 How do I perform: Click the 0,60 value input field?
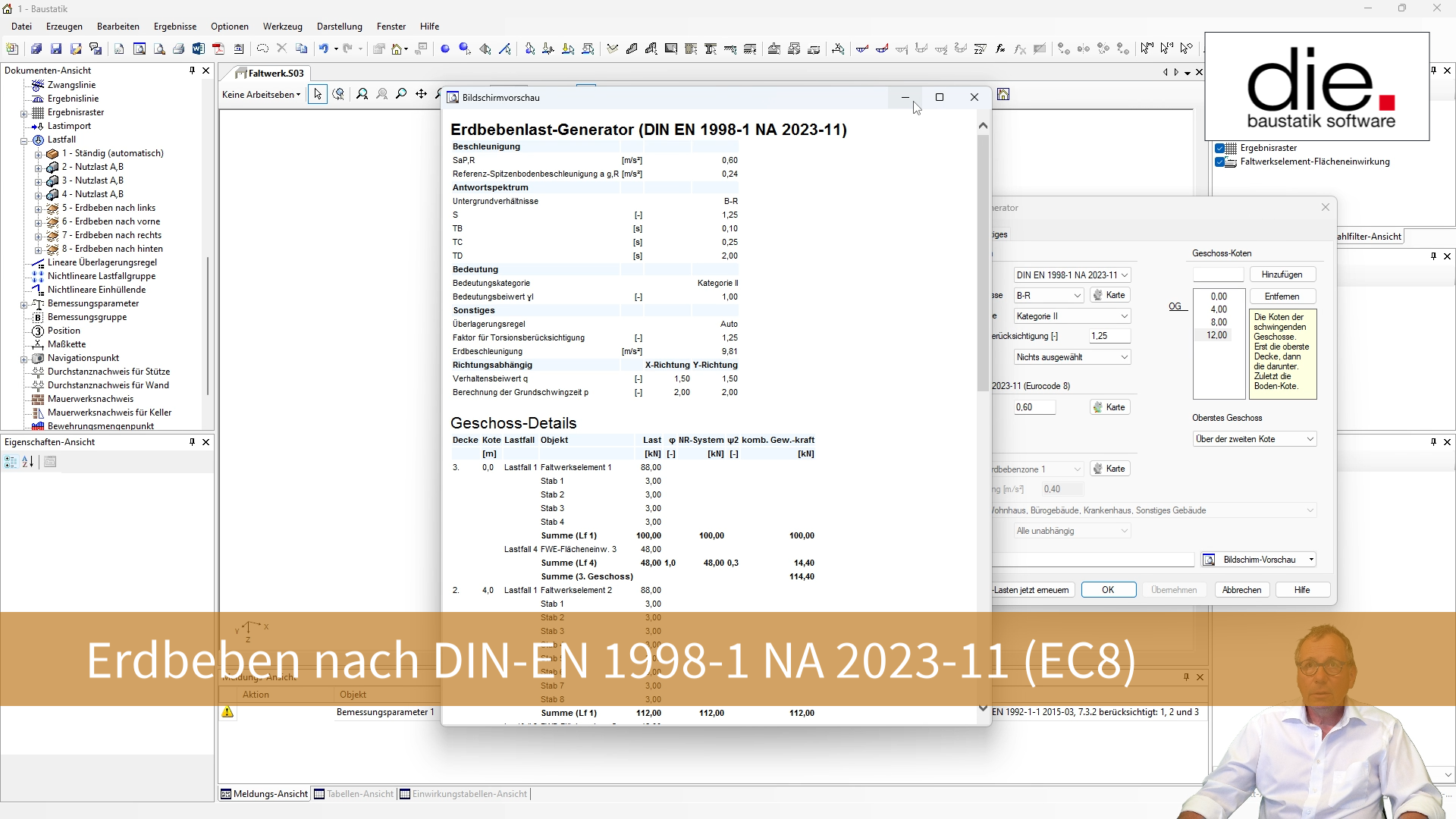[1034, 407]
